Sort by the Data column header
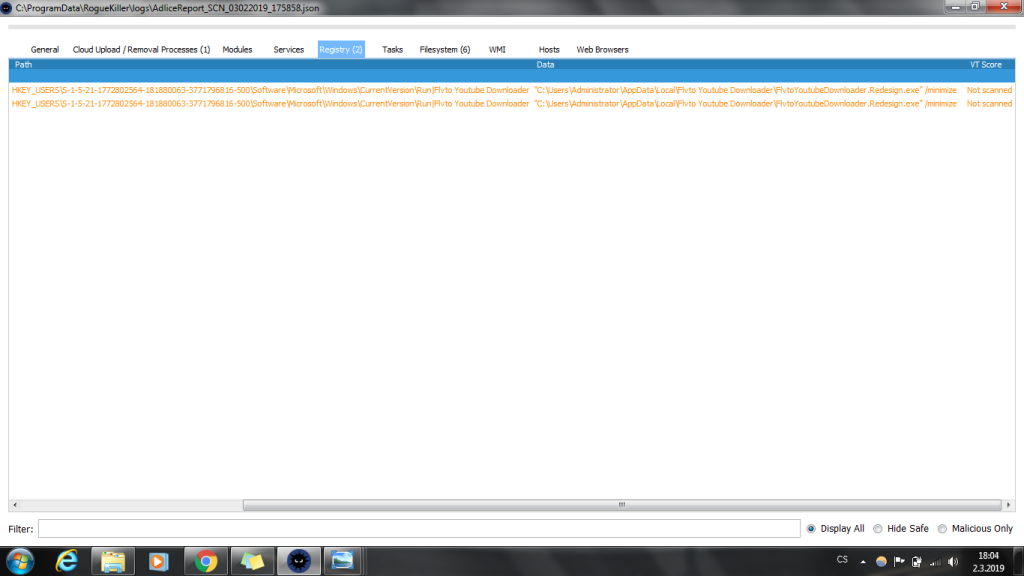Screen dimensions: 1024x576 point(545,65)
